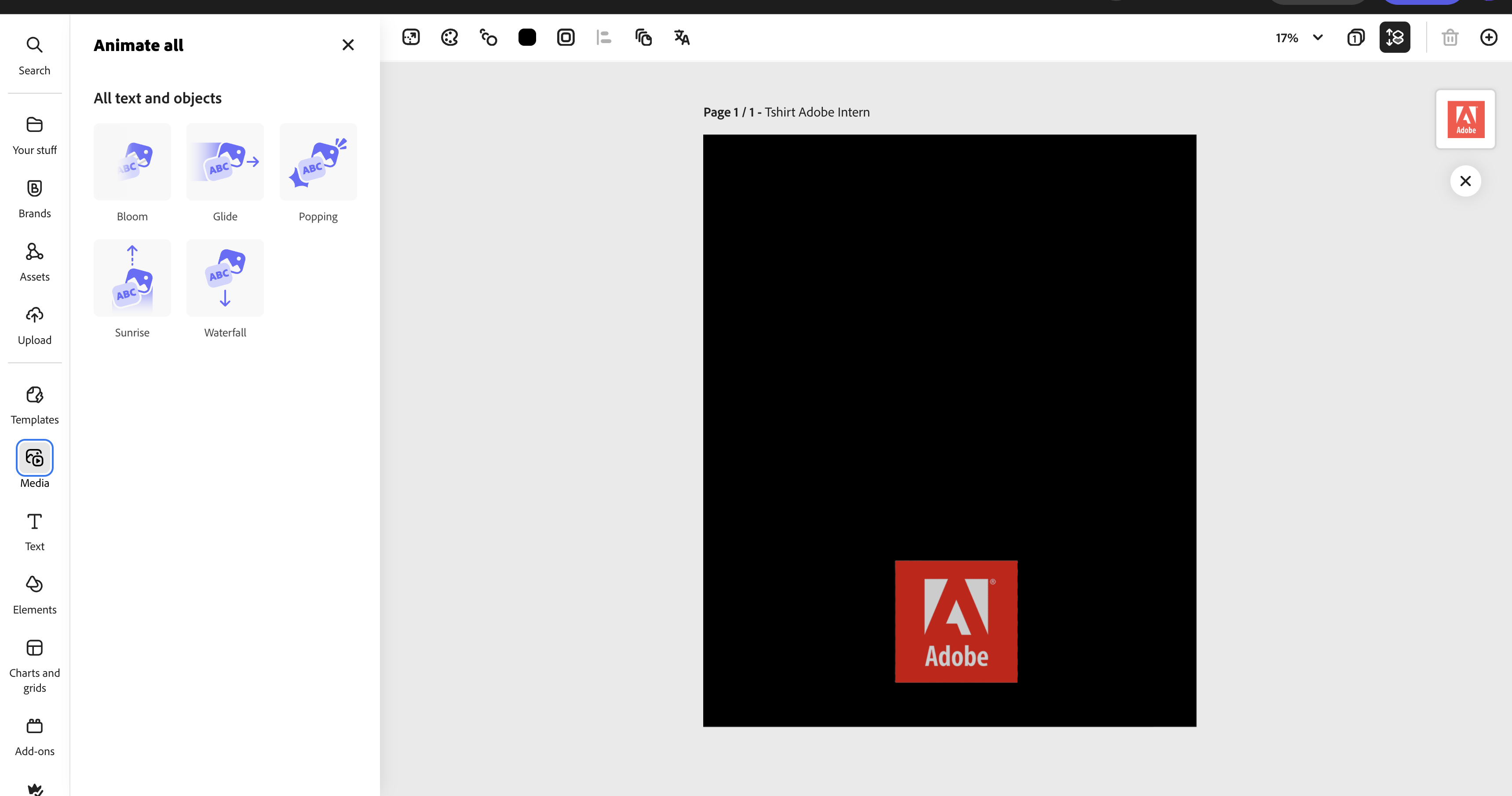1512x796 pixels.
Task: Open the Translate tool
Action: tap(682, 37)
